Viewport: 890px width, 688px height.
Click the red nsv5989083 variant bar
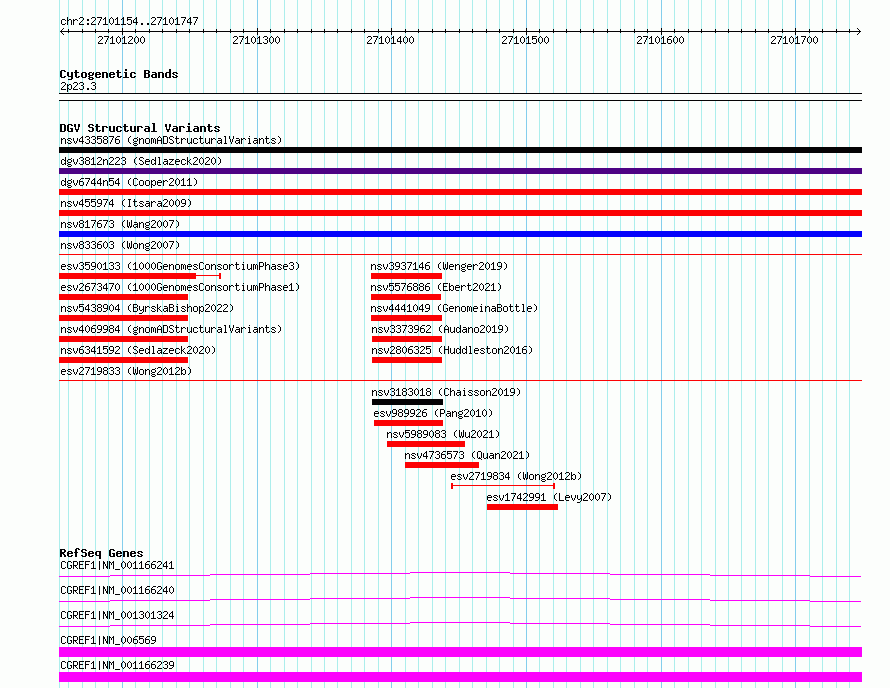pos(426,444)
